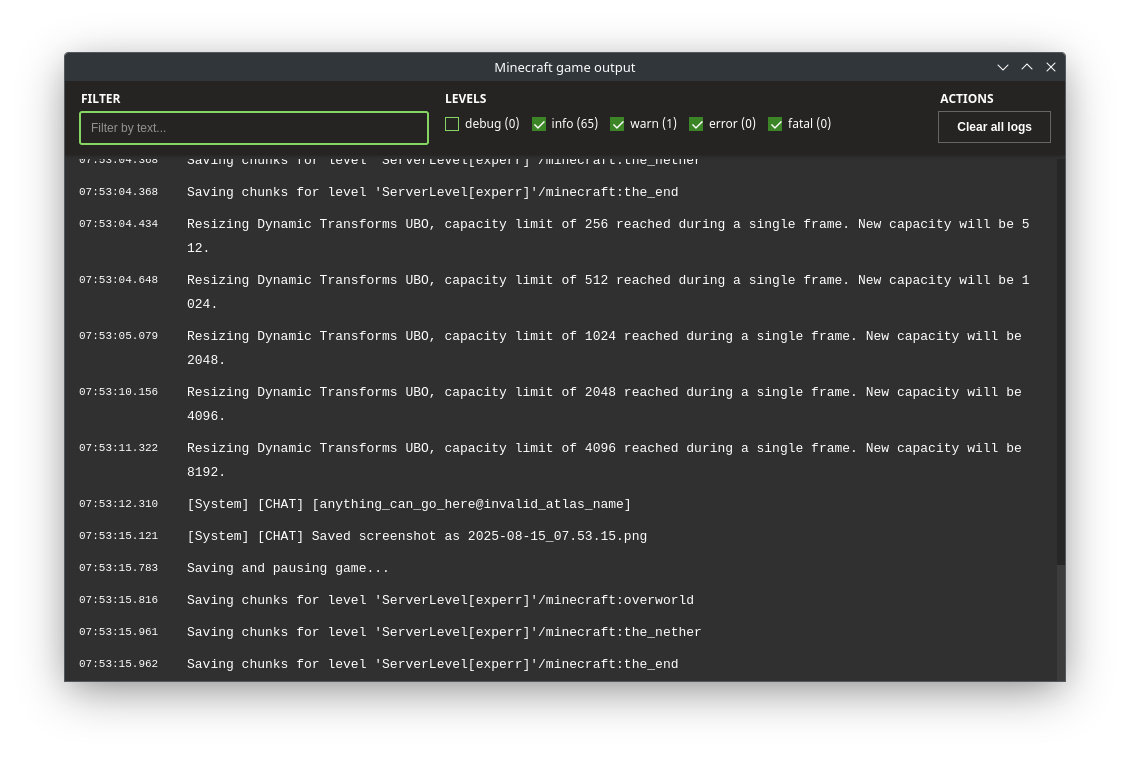Viewport: 1130px width, 758px height.
Task: Click the minecraft:the_nether entry at 07:53:15.961
Action: tap(444, 632)
